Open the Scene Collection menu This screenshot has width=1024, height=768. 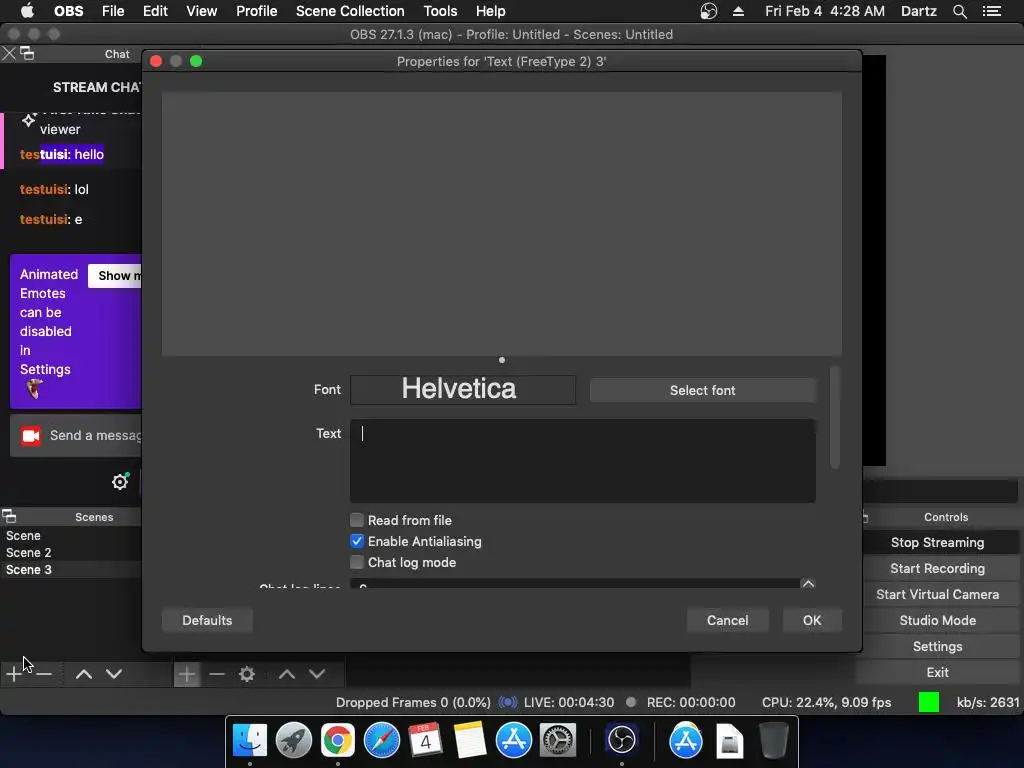click(350, 11)
